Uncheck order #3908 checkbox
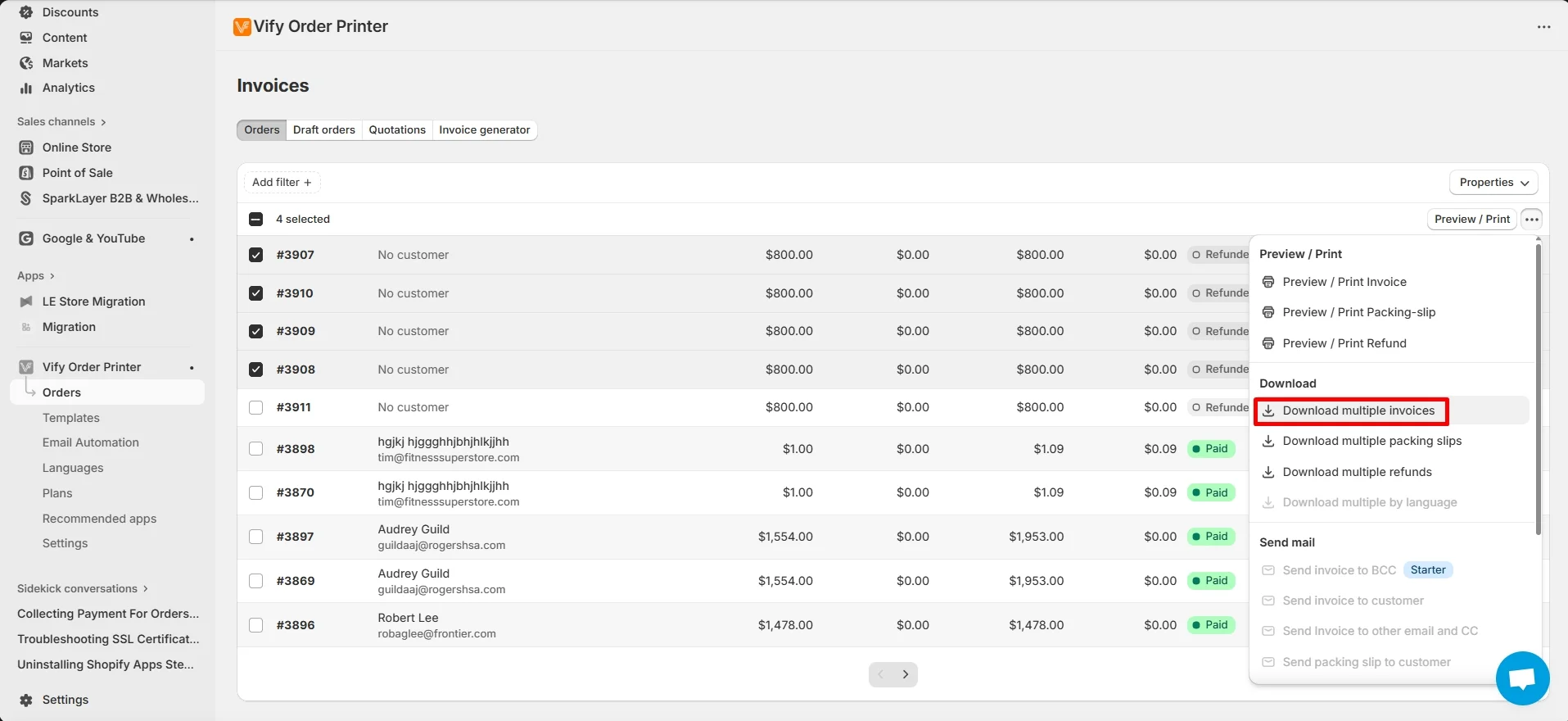Image resolution: width=1568 pixels, height=721 pixels. pyautogui.click(x=256, y=370)
